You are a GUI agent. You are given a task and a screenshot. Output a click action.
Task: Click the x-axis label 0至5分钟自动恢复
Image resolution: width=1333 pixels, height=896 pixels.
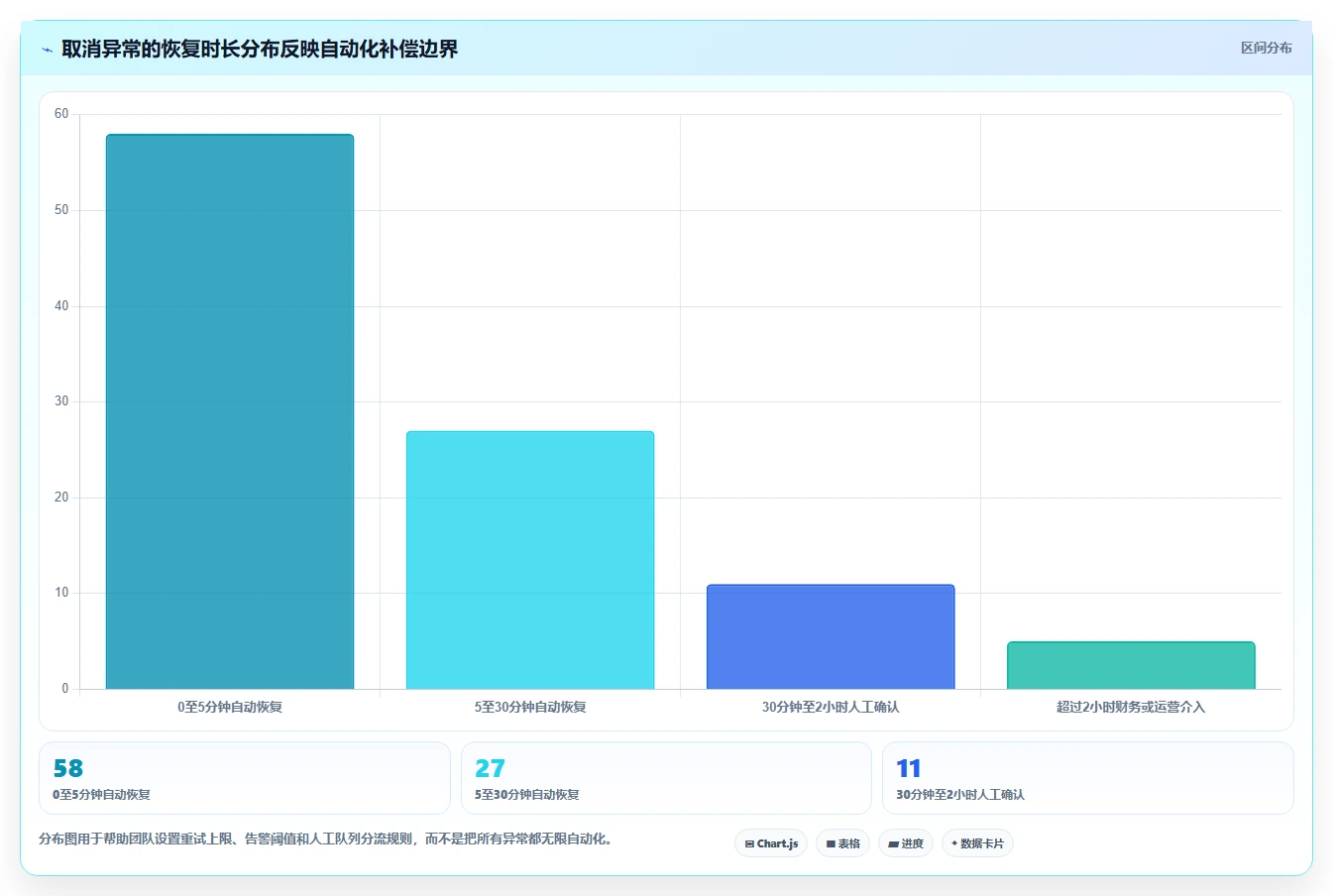pyautogui.click(x=230, y=707)
